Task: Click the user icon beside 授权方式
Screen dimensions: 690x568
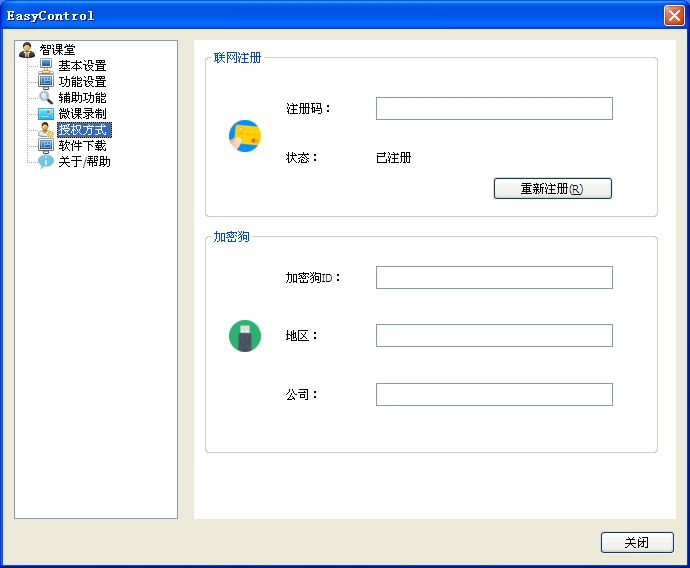Action: click(x=46, y=130)
